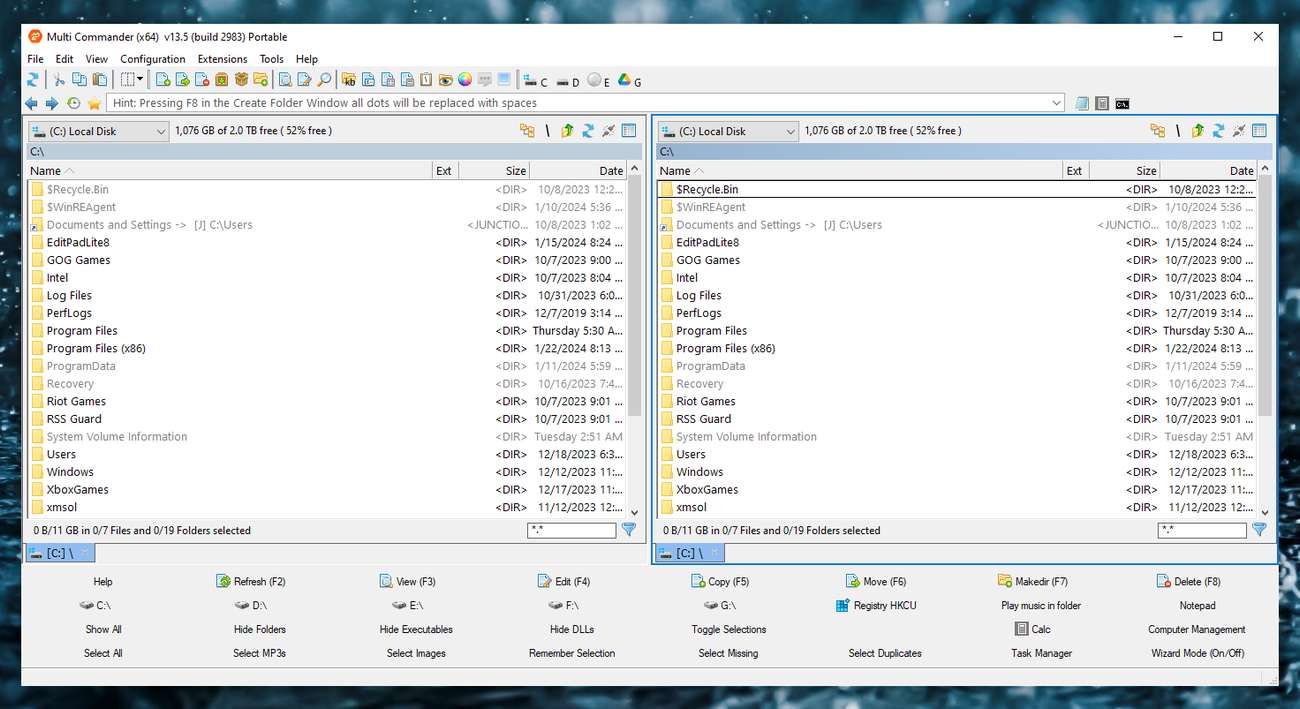Open drive E disc icon in toolbar
Viewport: 1300px width, 709px height.
click(598, 80)
